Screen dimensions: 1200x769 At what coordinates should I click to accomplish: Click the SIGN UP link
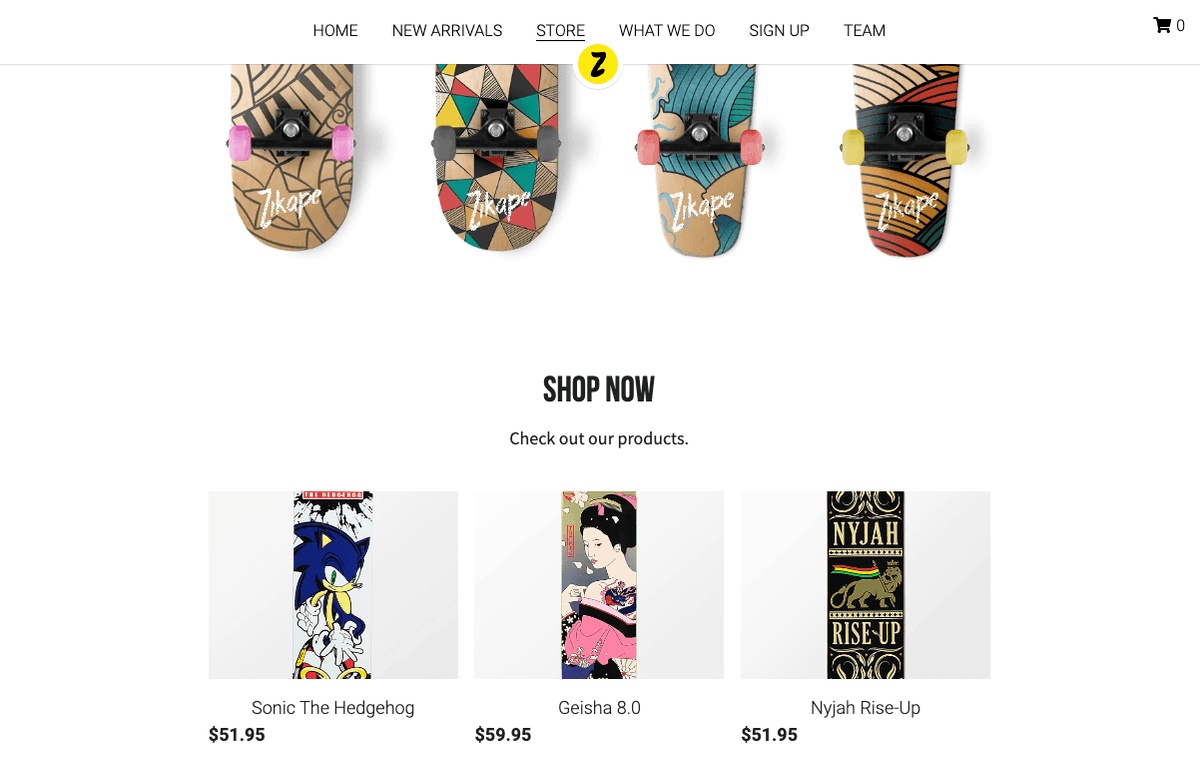779,31
